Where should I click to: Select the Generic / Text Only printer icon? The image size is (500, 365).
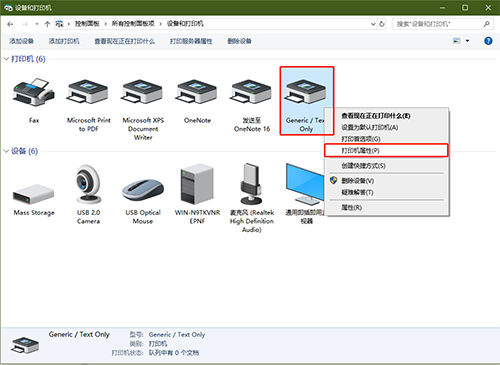(305, 93)
